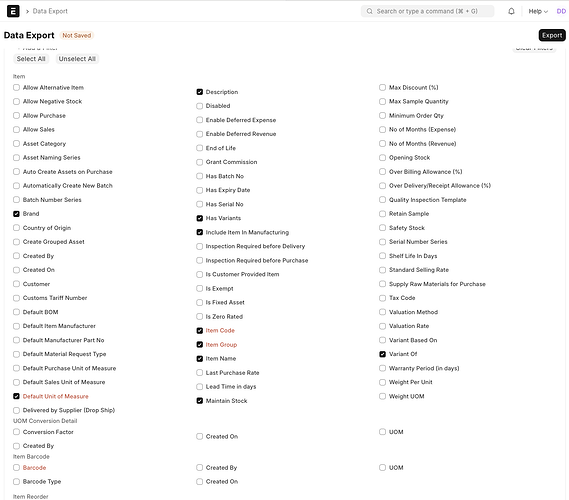Check the Opening Stock checkbox

[382, 157]
